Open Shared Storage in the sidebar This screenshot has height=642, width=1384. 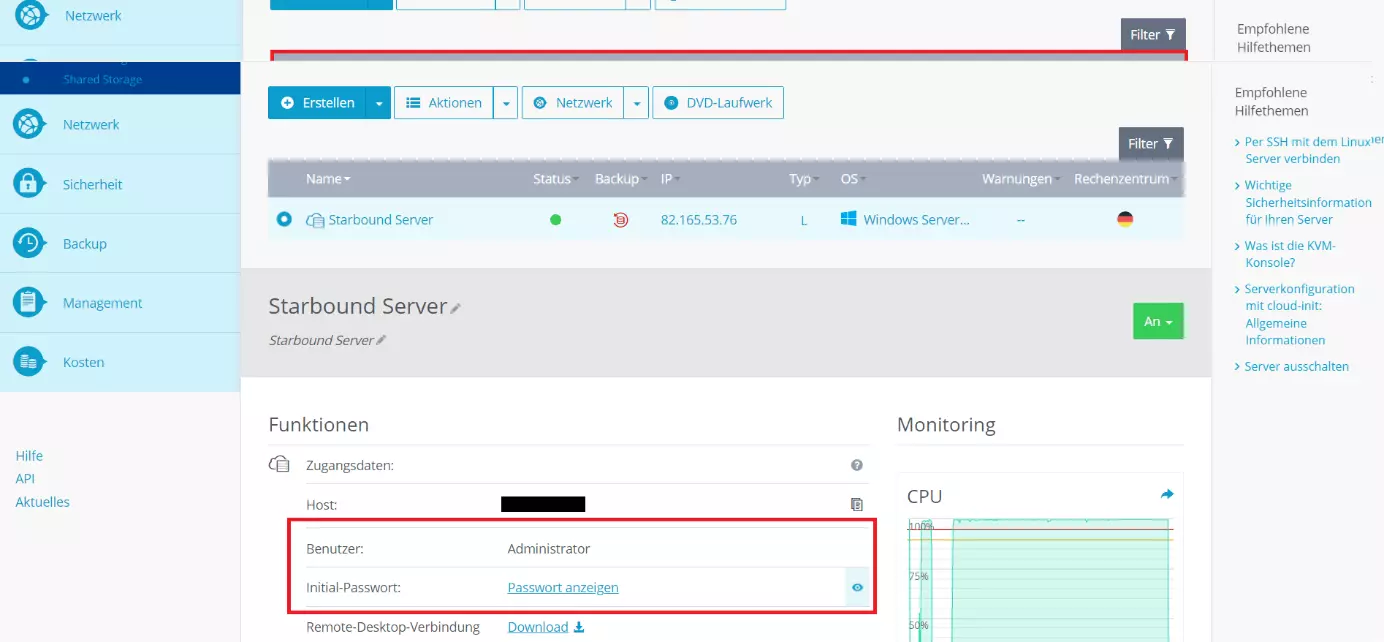[x=102, y=79]
